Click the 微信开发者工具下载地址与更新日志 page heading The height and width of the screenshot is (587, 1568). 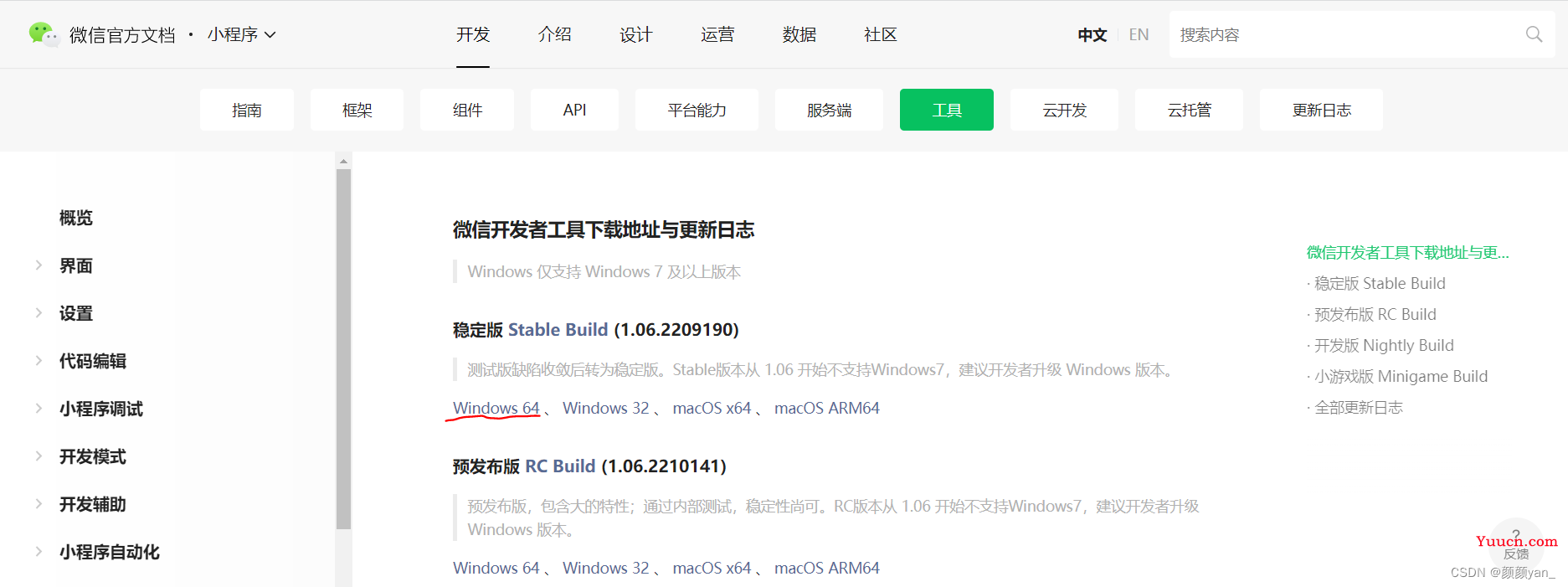click(604, 230)
